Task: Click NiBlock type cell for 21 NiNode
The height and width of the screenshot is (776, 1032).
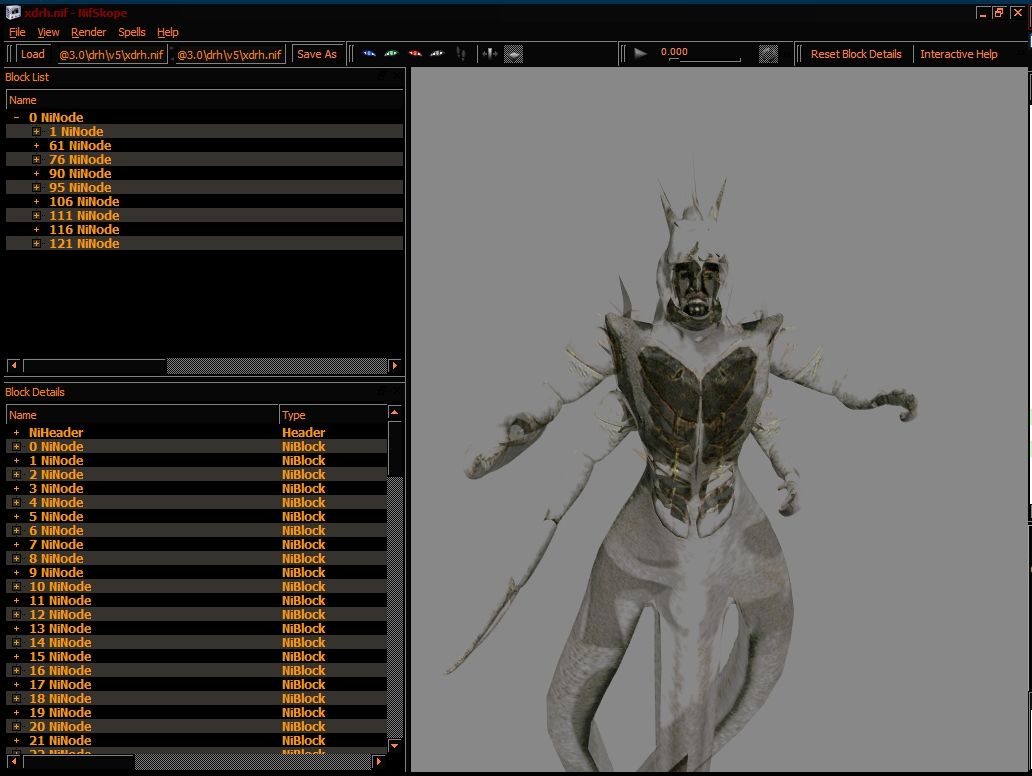Action: coord(303,740)
